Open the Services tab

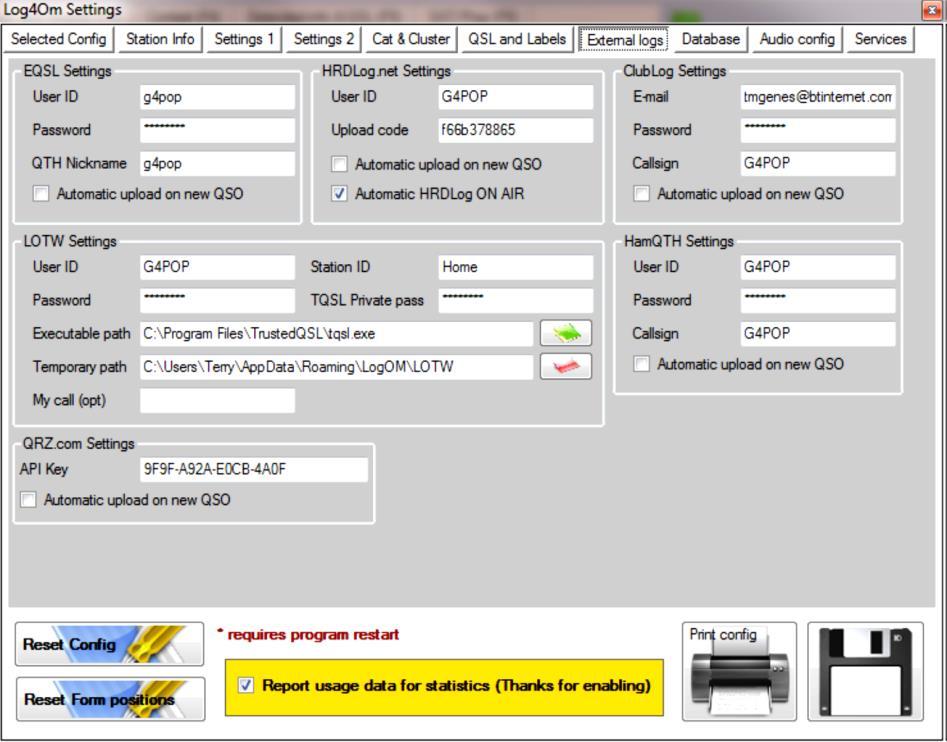881,39
